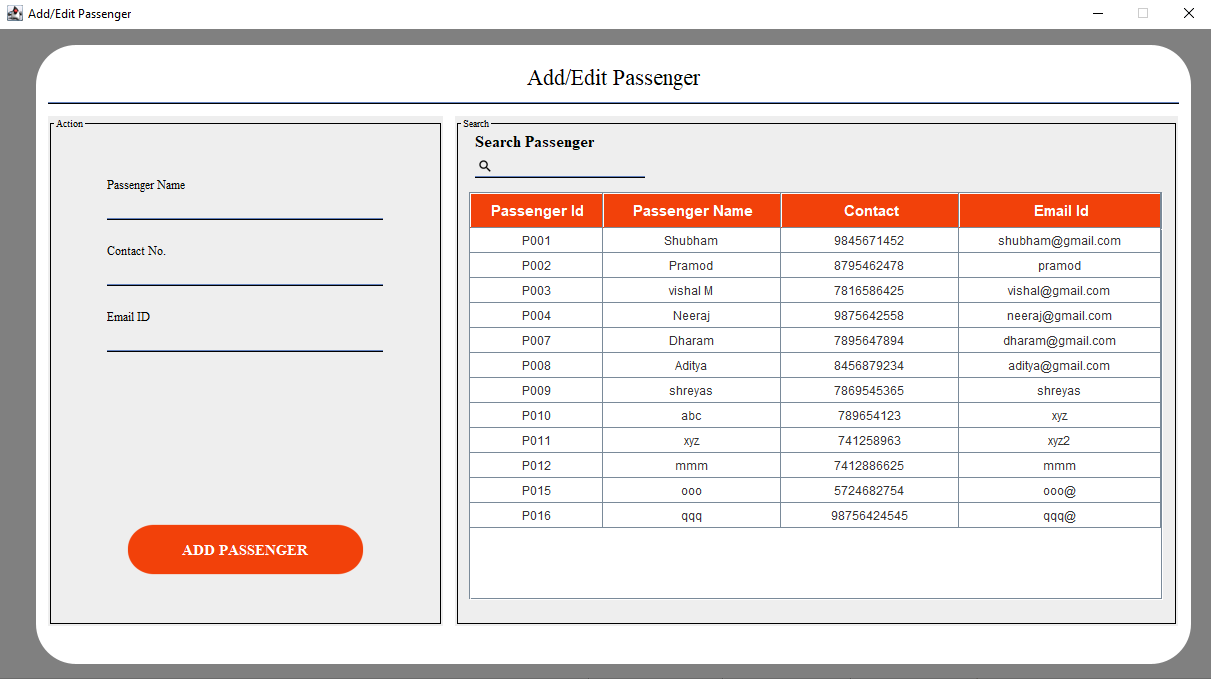1211x679 pixels.
Task: Focus the Contact No. text field
Action: (244, 273)
